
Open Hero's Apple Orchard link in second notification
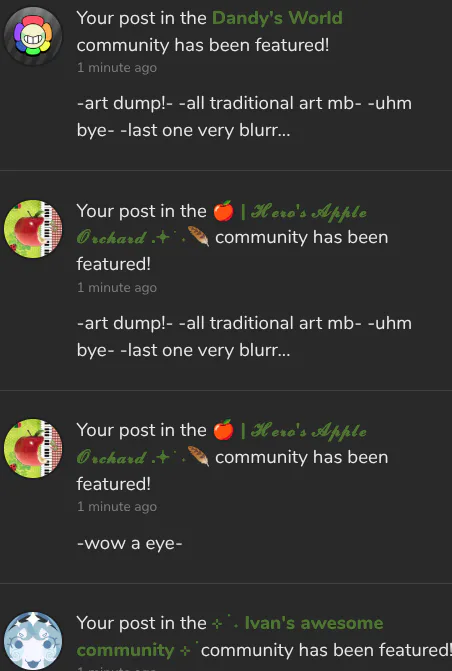(222, 224)
